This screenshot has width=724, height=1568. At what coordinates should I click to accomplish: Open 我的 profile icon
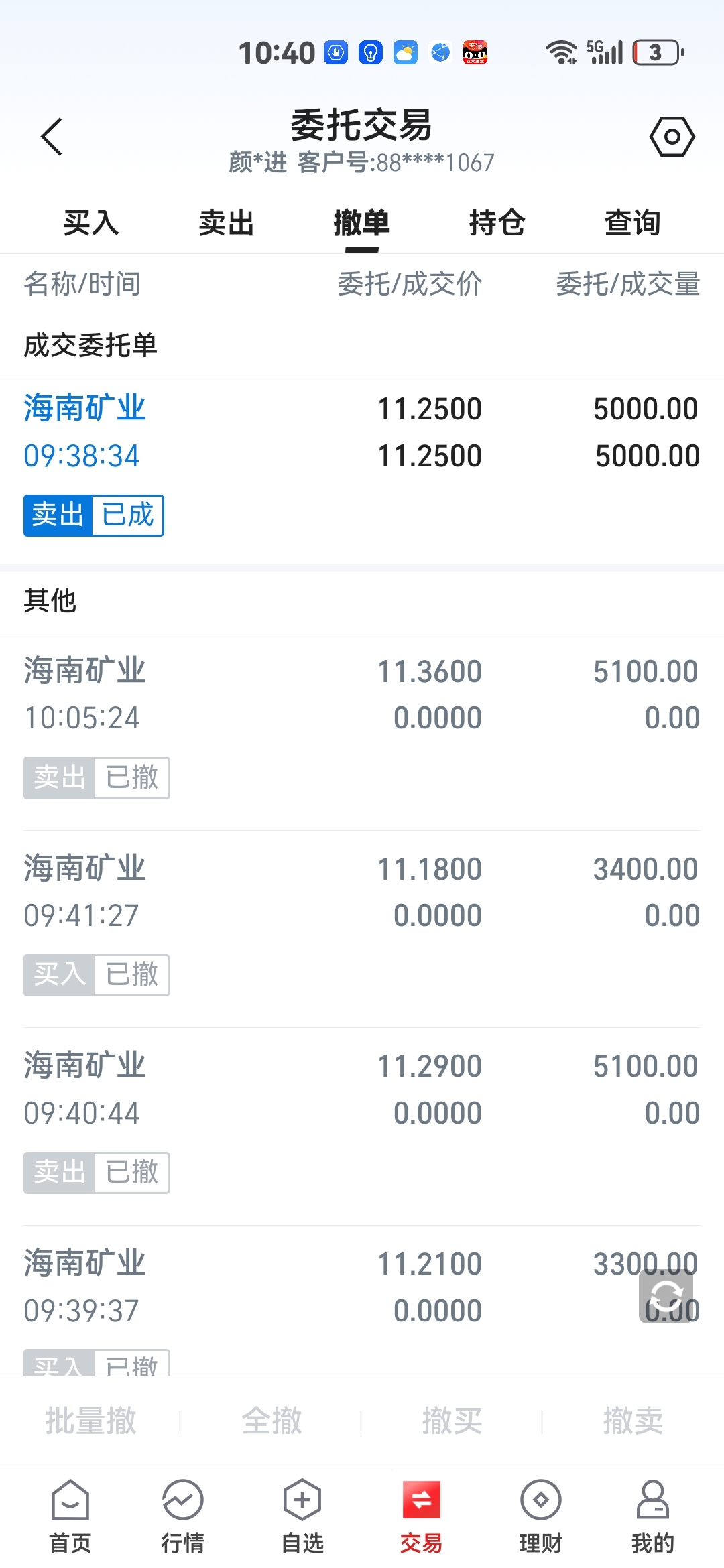pos(652,1500)
